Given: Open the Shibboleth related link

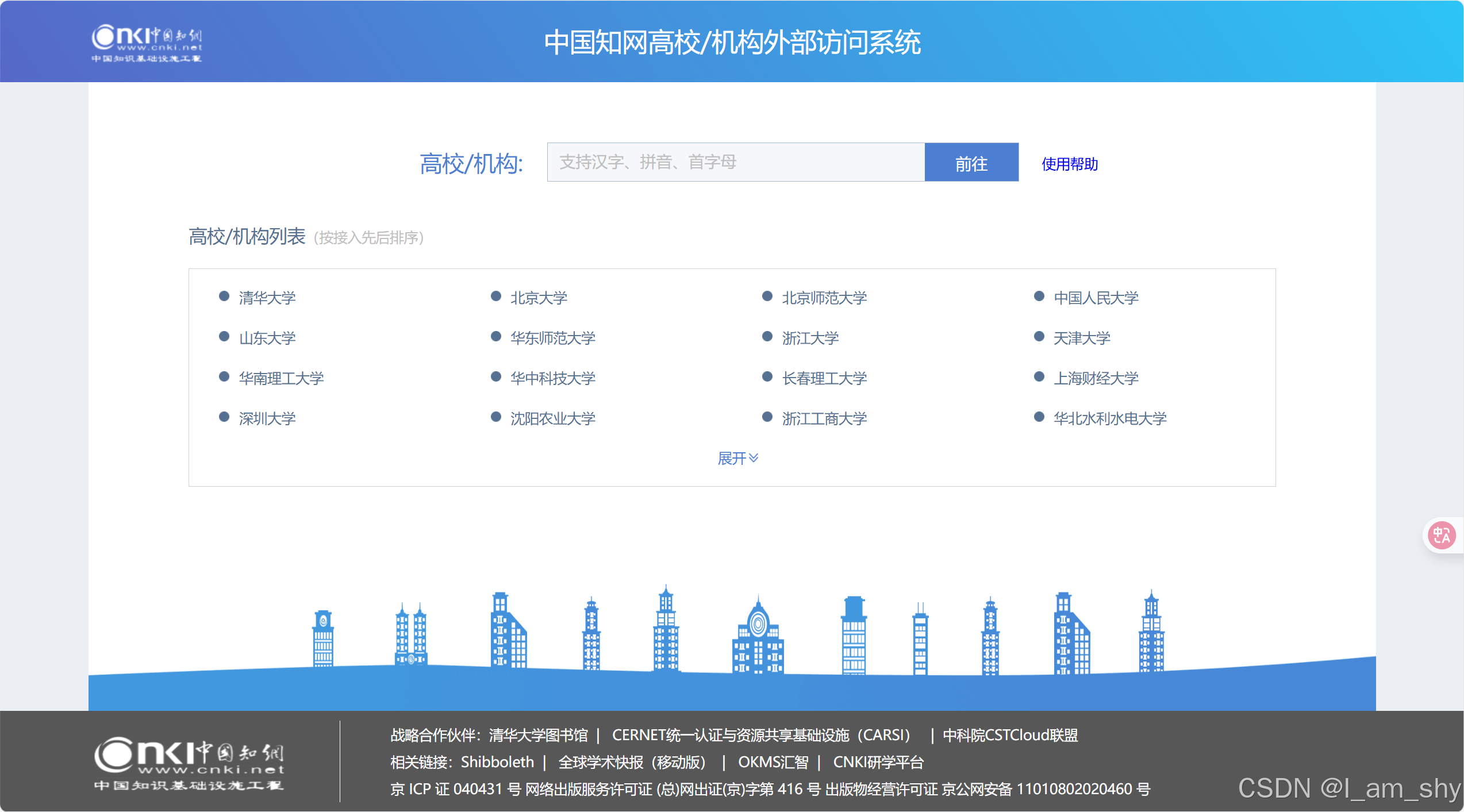Looking at the screenshot, I should pos(497,762).
